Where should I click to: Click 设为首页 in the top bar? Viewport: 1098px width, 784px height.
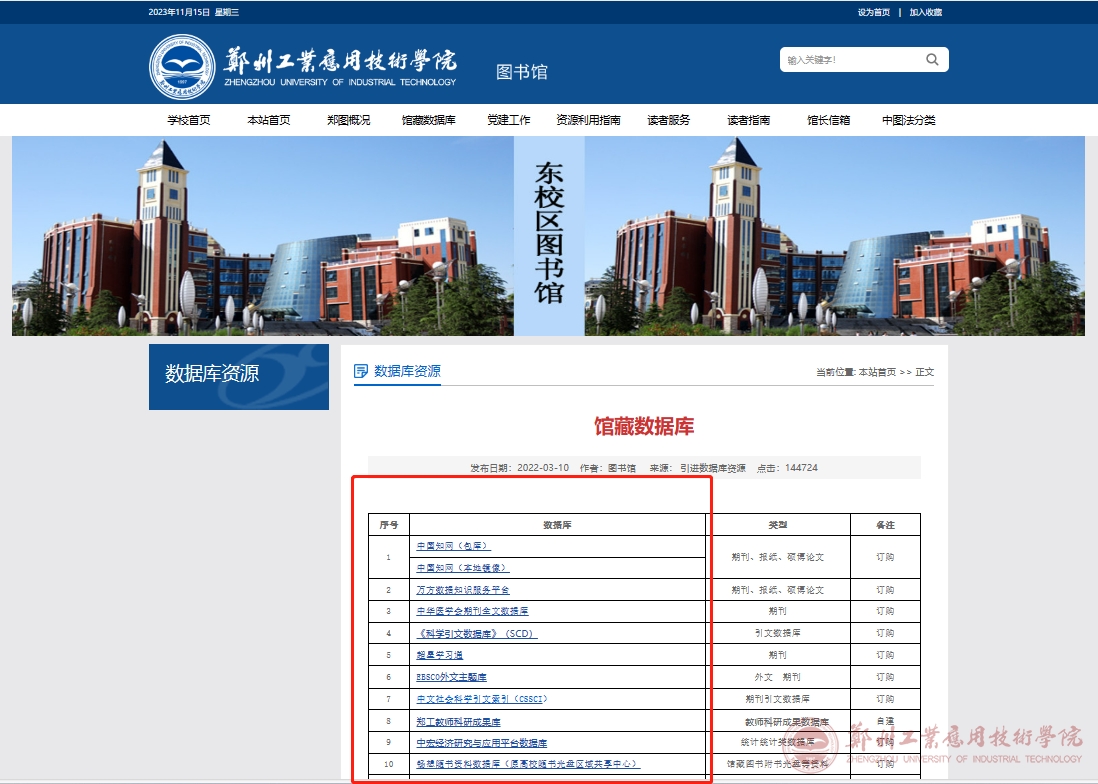[873, 12]
